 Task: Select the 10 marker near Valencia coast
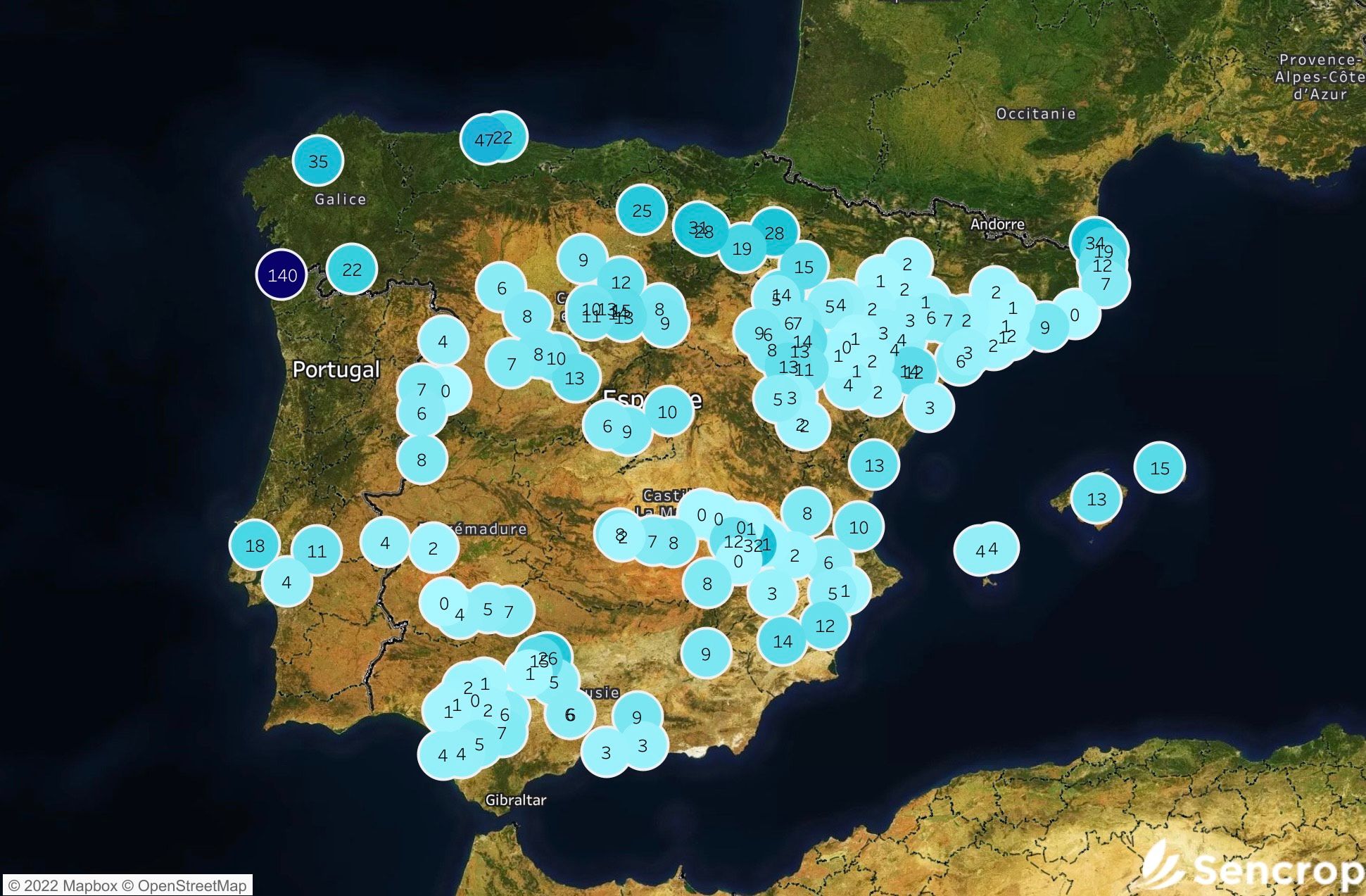pyautogui.click(x=859, y=527)
